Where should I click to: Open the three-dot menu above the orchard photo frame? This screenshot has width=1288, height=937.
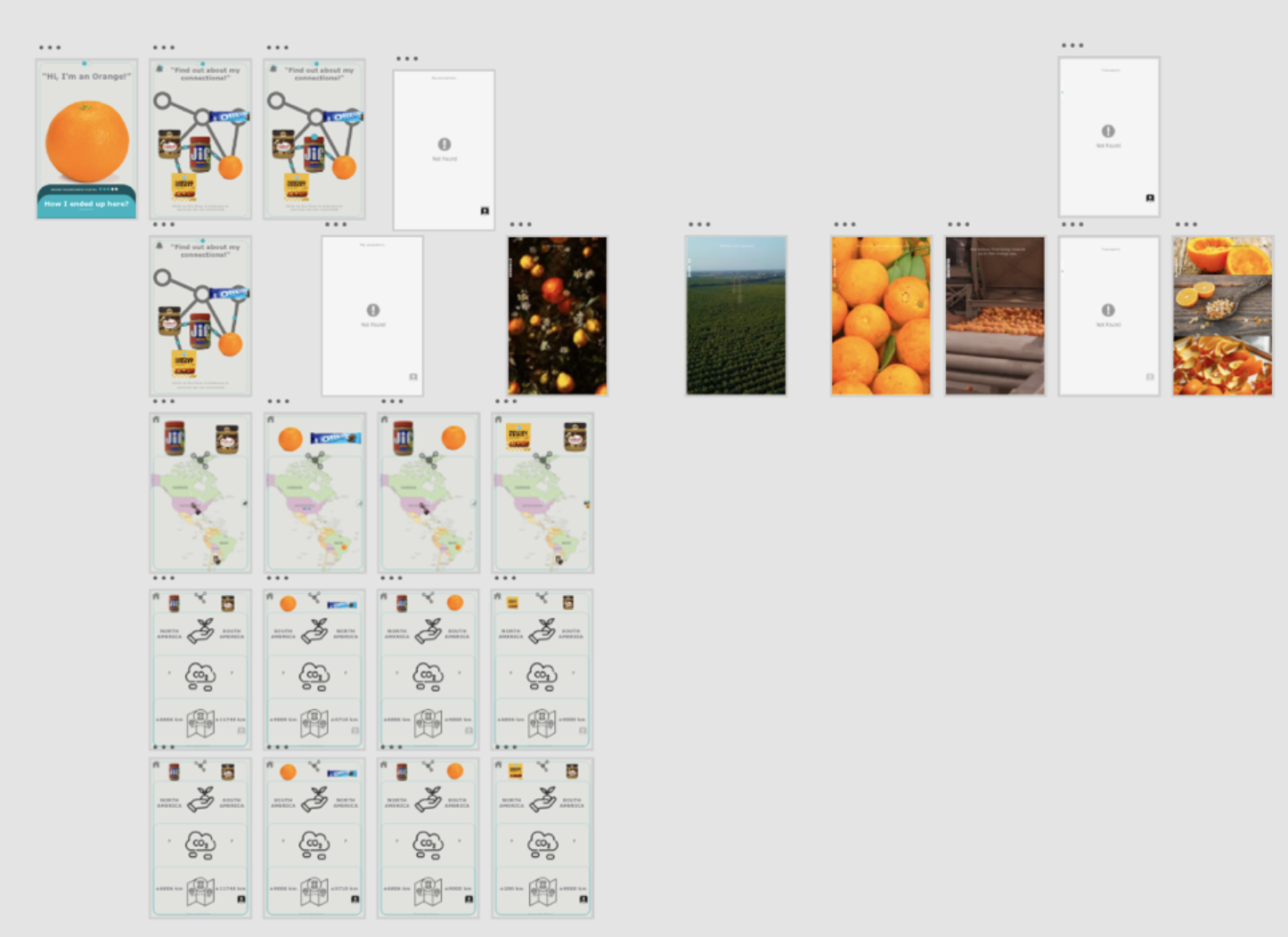pyautogui.click(x=698, y=224)
